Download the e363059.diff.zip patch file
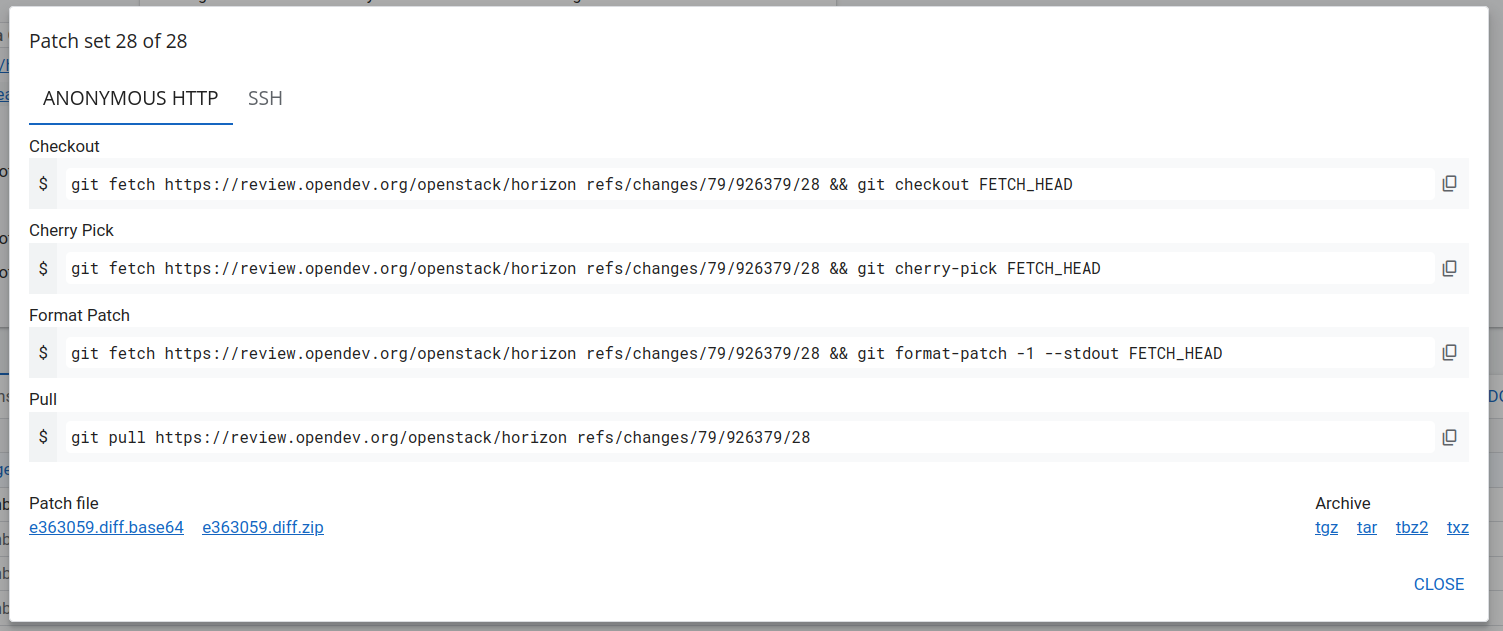Viewport: 1503px width, 631px height. (x=263, y=527)
